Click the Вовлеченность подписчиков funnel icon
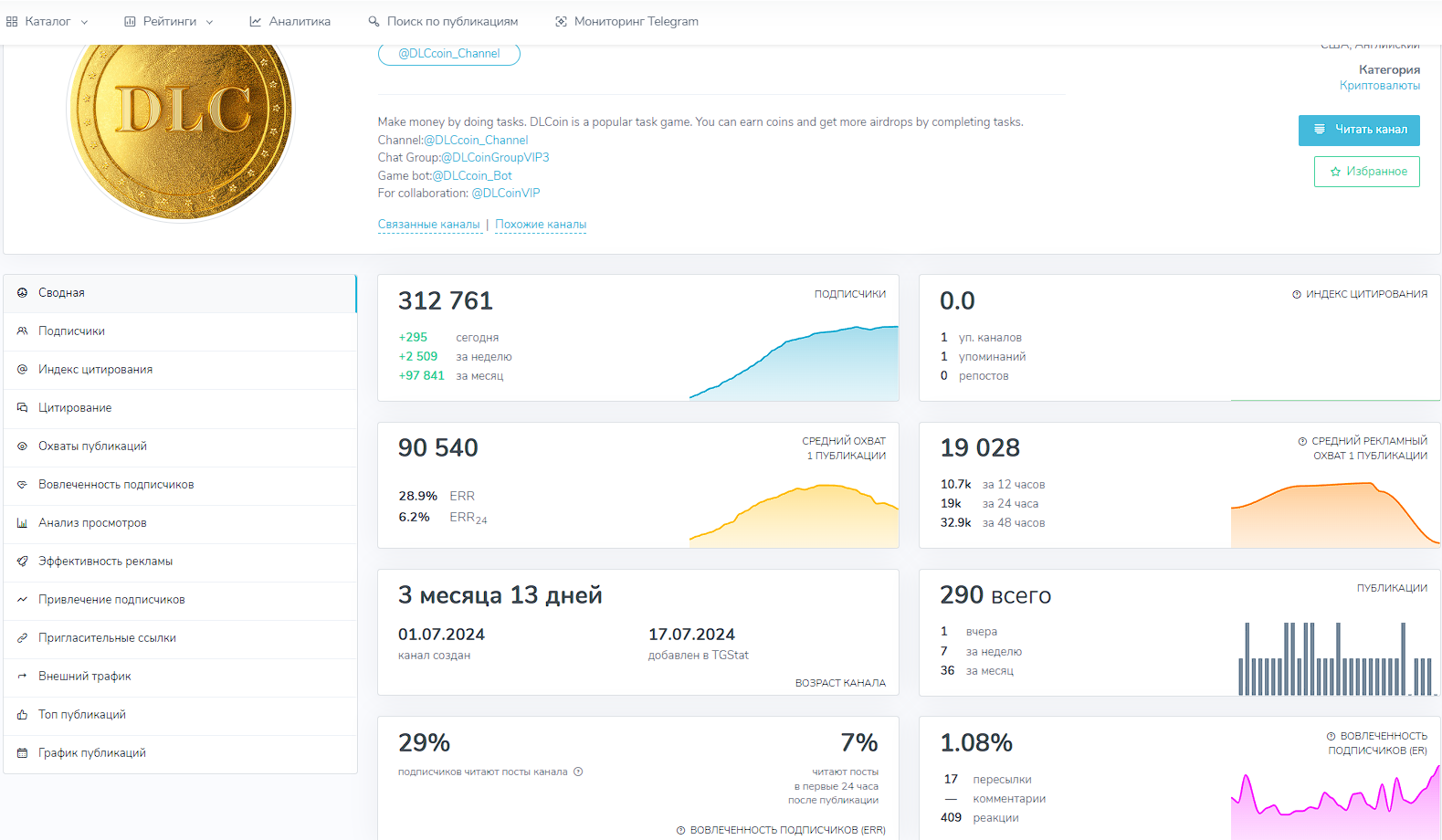 point(22,485)
